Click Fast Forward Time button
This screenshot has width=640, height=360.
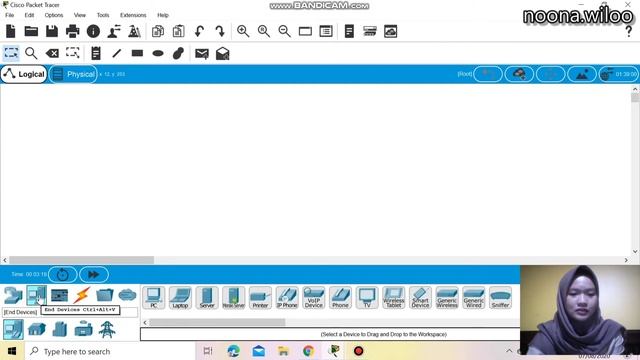click(x=94, y=274)
